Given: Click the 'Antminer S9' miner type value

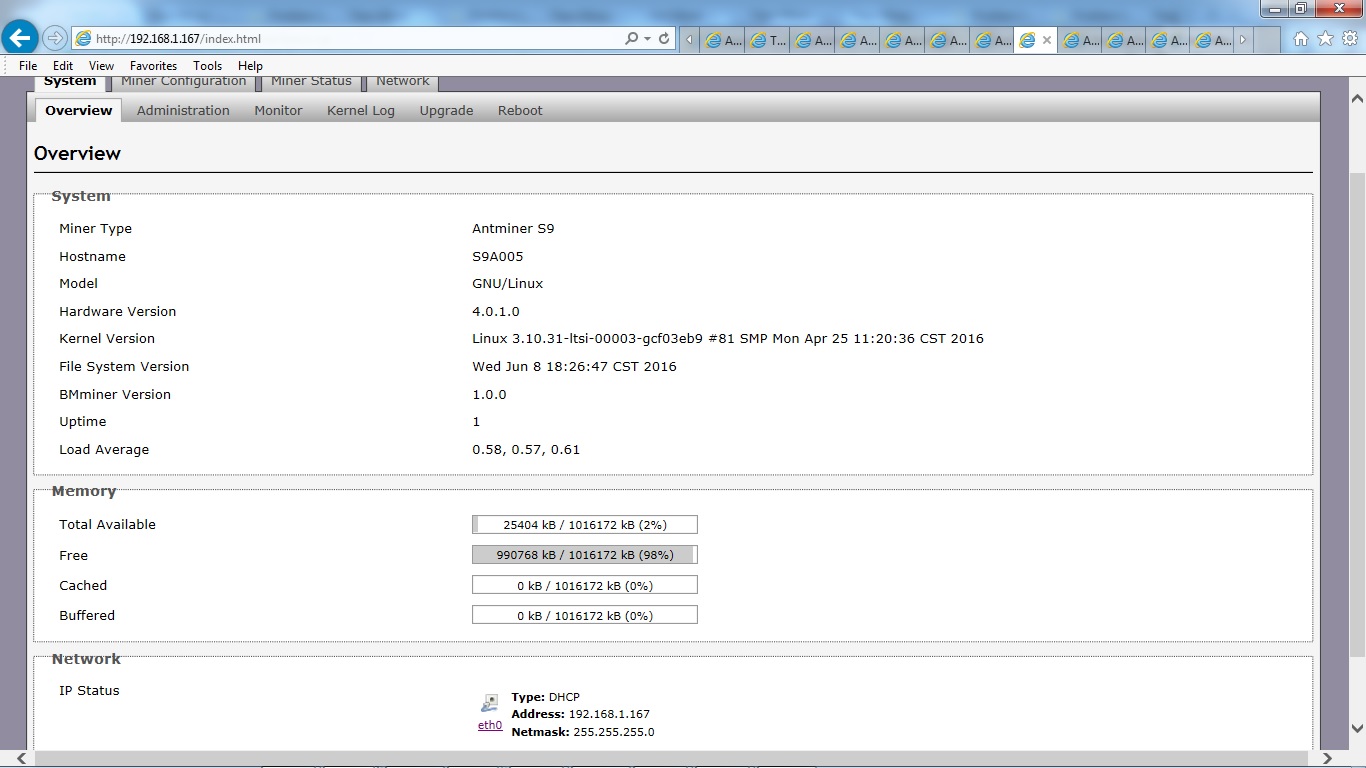Looking at the screenshot, I should point(513,229).
